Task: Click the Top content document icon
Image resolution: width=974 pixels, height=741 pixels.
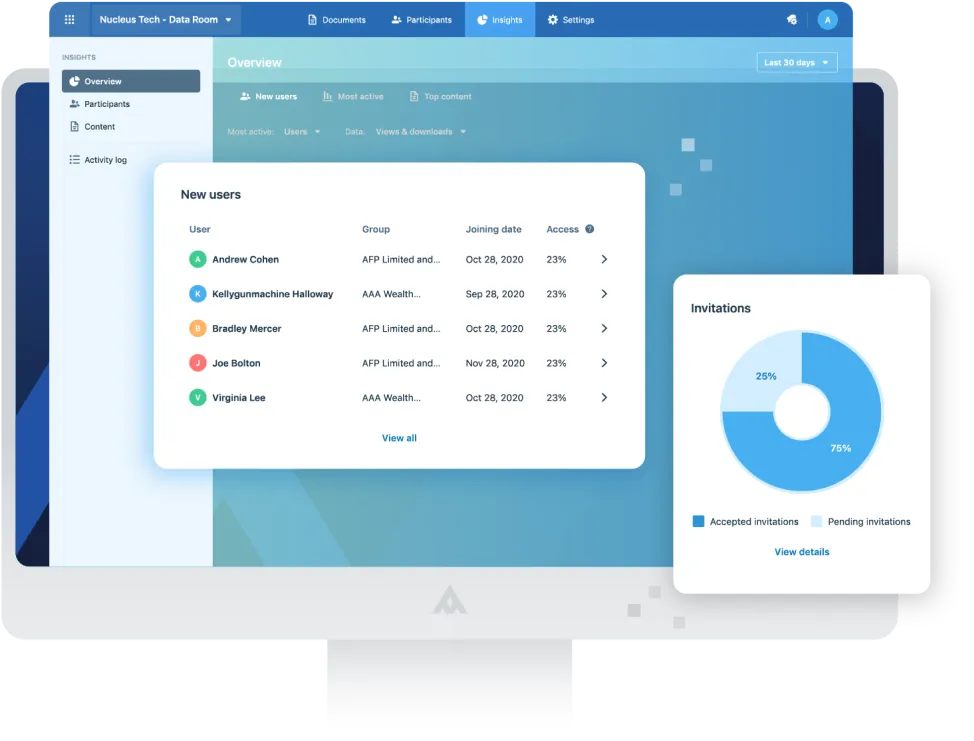Action: (x=414, y=96)
